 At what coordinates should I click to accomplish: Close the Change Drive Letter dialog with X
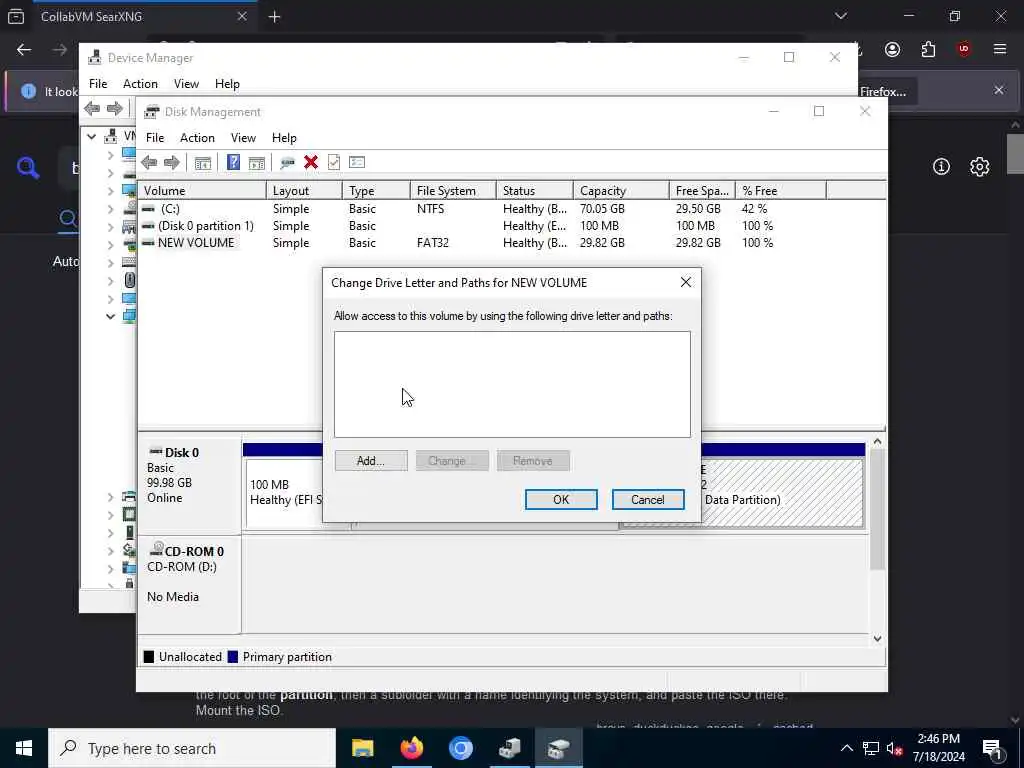coord(686,282)
